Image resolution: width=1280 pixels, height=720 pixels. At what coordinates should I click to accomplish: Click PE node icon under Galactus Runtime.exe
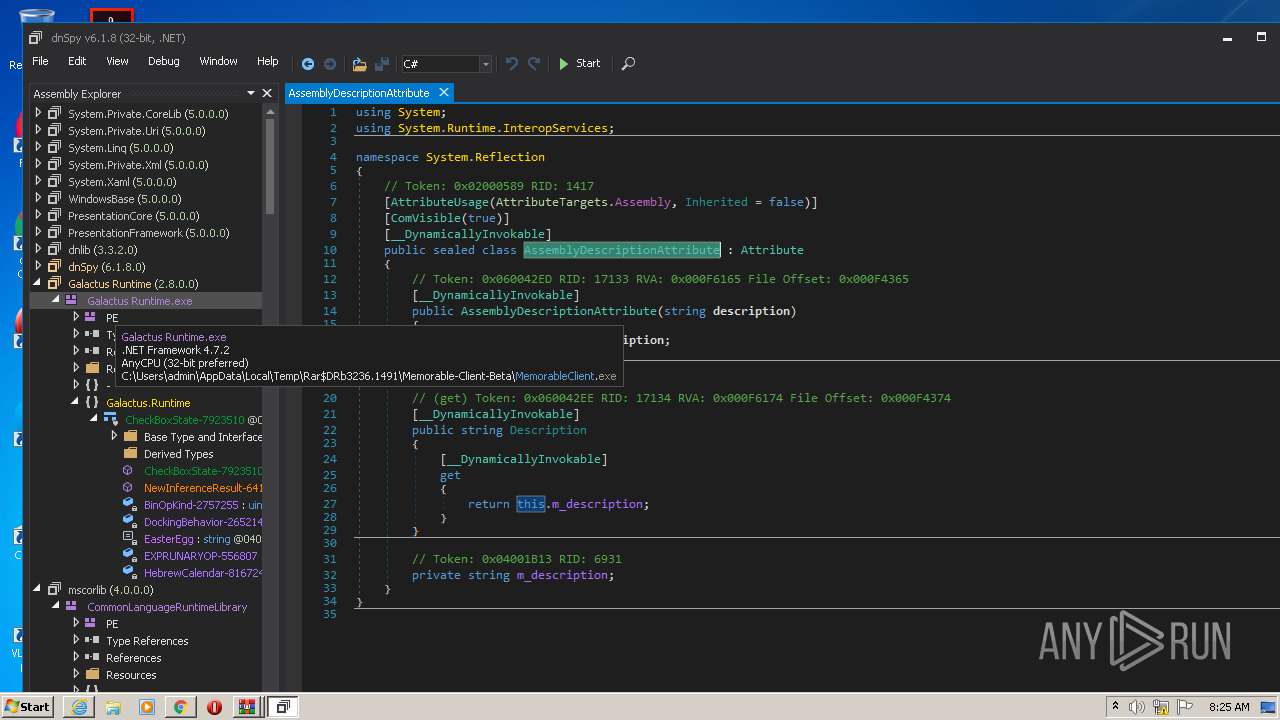[92, 318]
